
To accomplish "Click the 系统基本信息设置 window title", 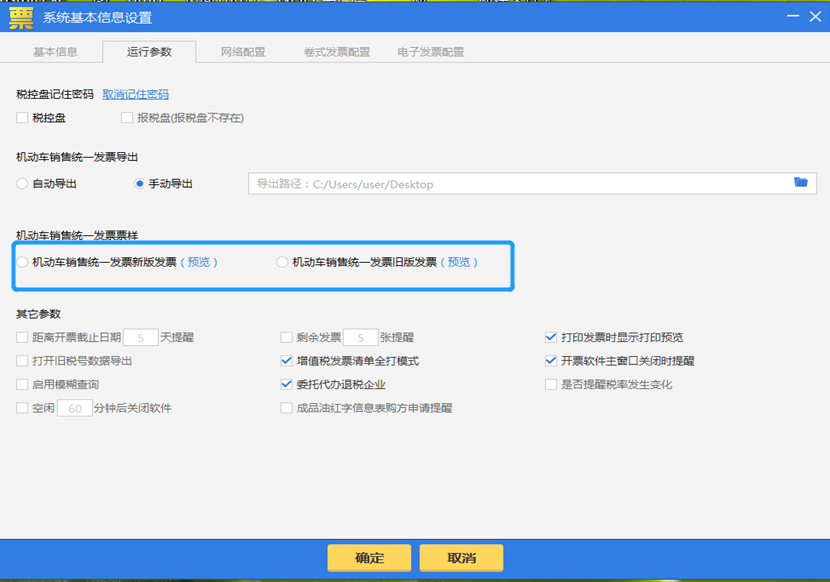I will [x=97, y=18].
